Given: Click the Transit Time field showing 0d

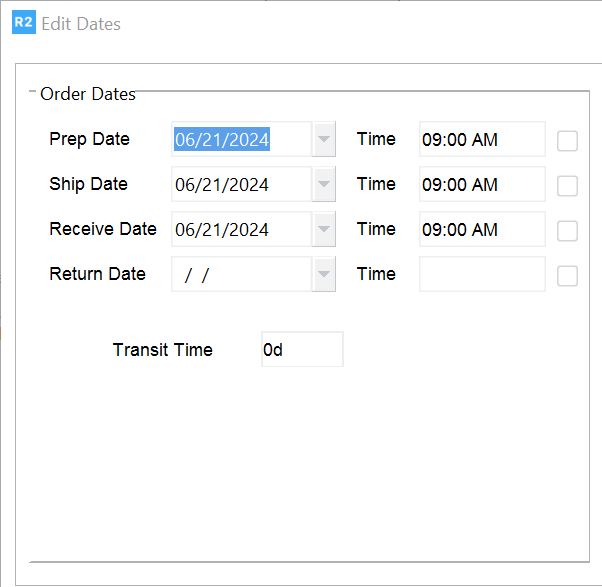Looking at the screenshot, I should (301, 350).
